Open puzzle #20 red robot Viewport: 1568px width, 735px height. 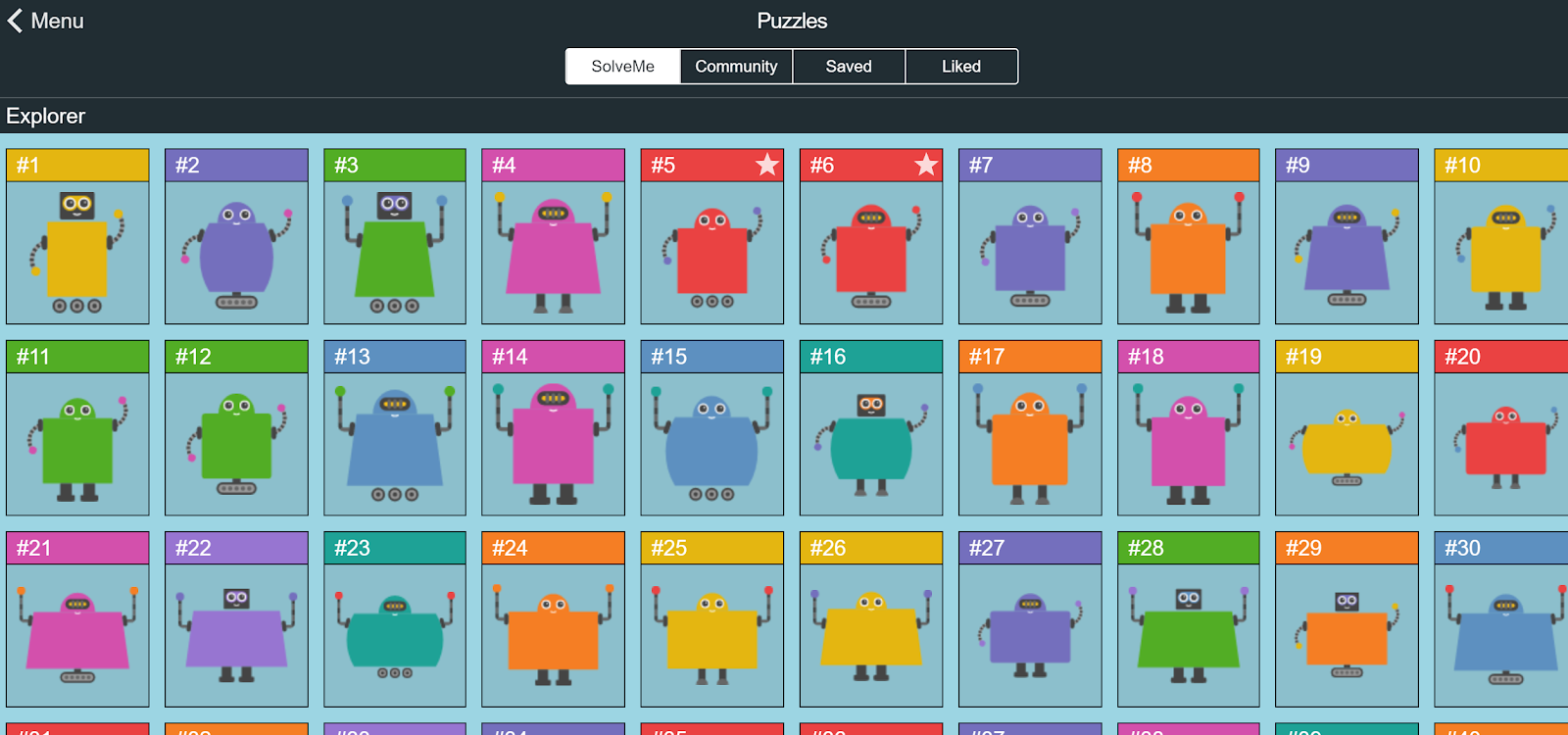(1501, 428)
